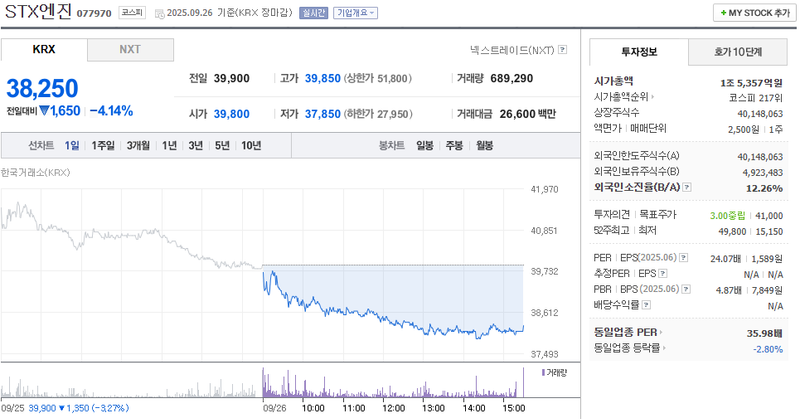
Task: Click the 저가 value 37,850
Action: click(x=322, y=114)
